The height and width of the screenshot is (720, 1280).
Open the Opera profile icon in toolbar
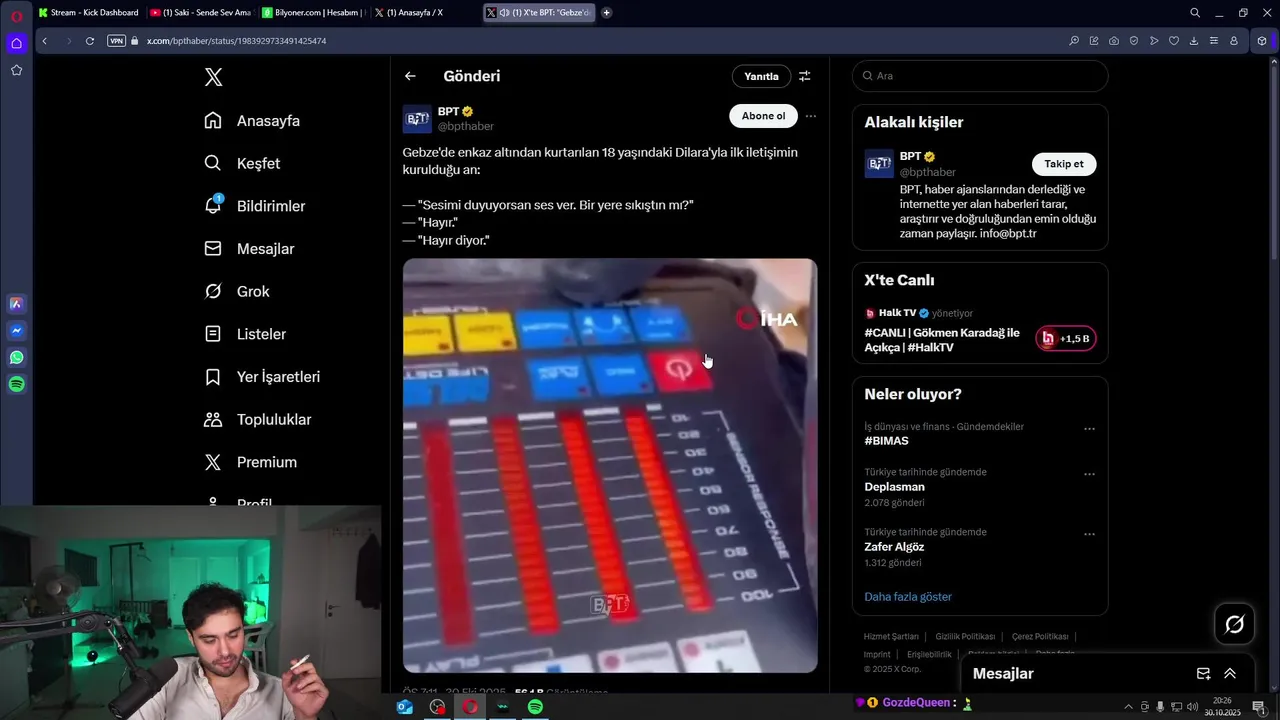point(1234,41)
